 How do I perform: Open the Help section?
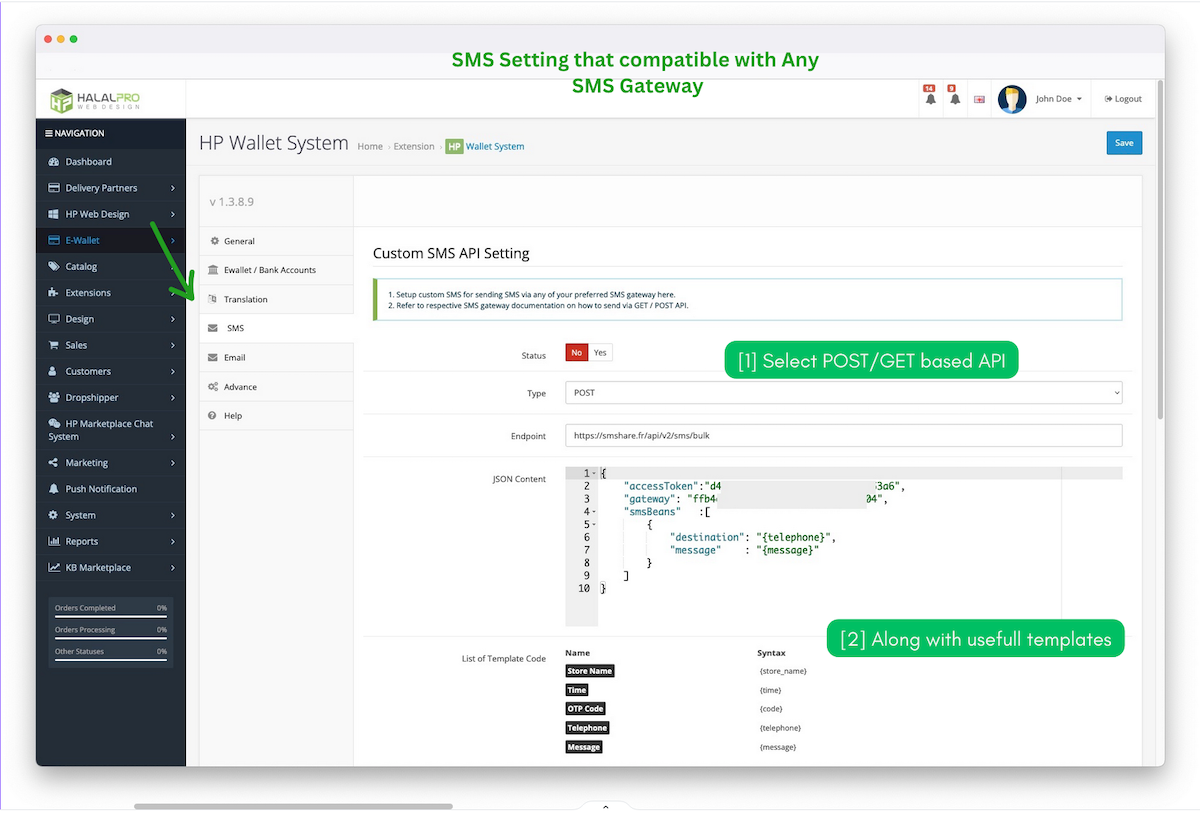230,415
